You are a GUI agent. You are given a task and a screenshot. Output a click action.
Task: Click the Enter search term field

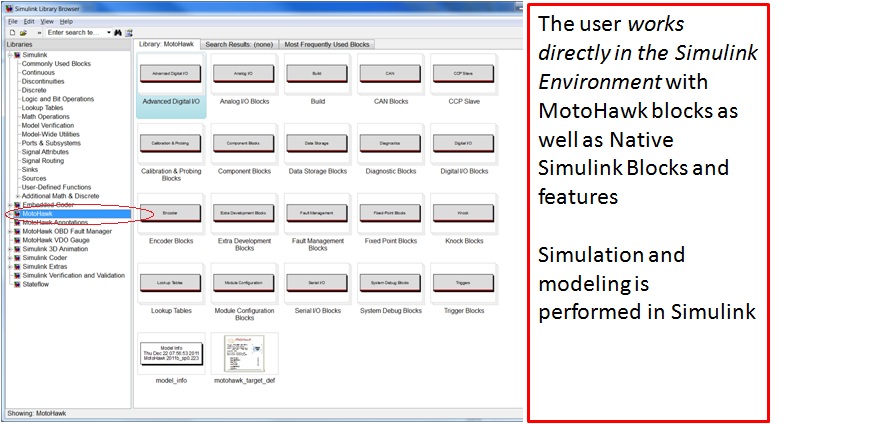pos(75,33)
